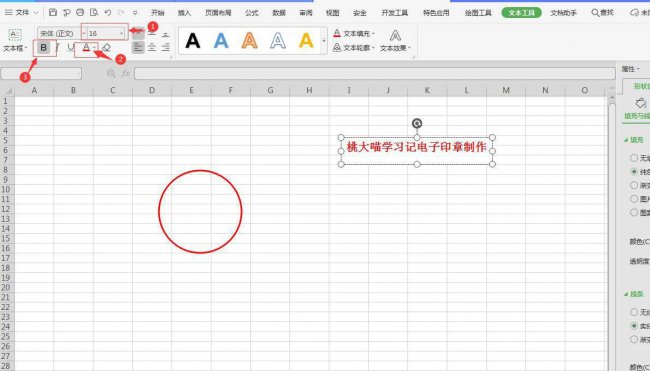Open the font color dropdown arrow
This screenshot has width=650, height=371.
(95, 48)
